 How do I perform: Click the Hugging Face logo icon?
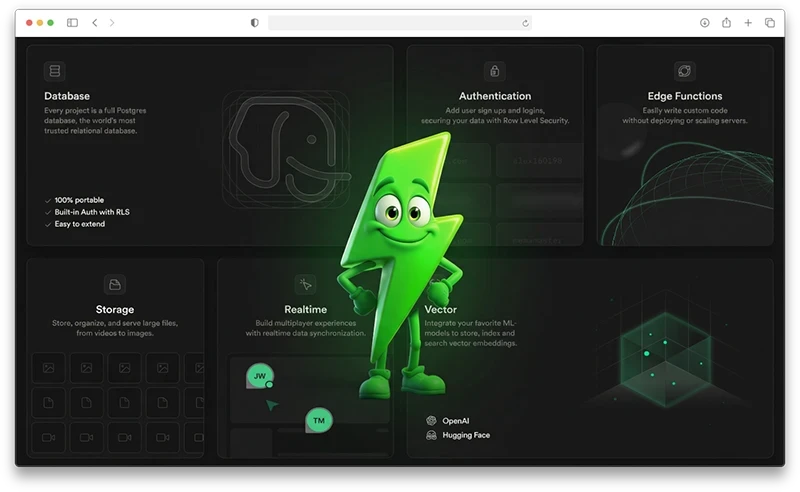click(x=431, y=435)
